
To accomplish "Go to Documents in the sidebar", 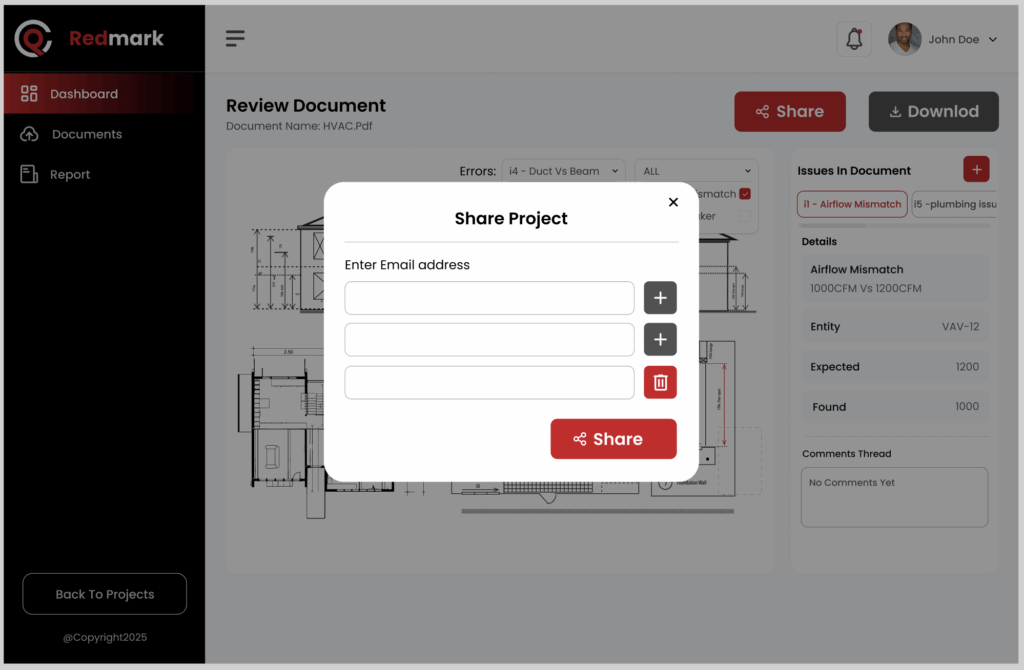I will pos(86,134).
